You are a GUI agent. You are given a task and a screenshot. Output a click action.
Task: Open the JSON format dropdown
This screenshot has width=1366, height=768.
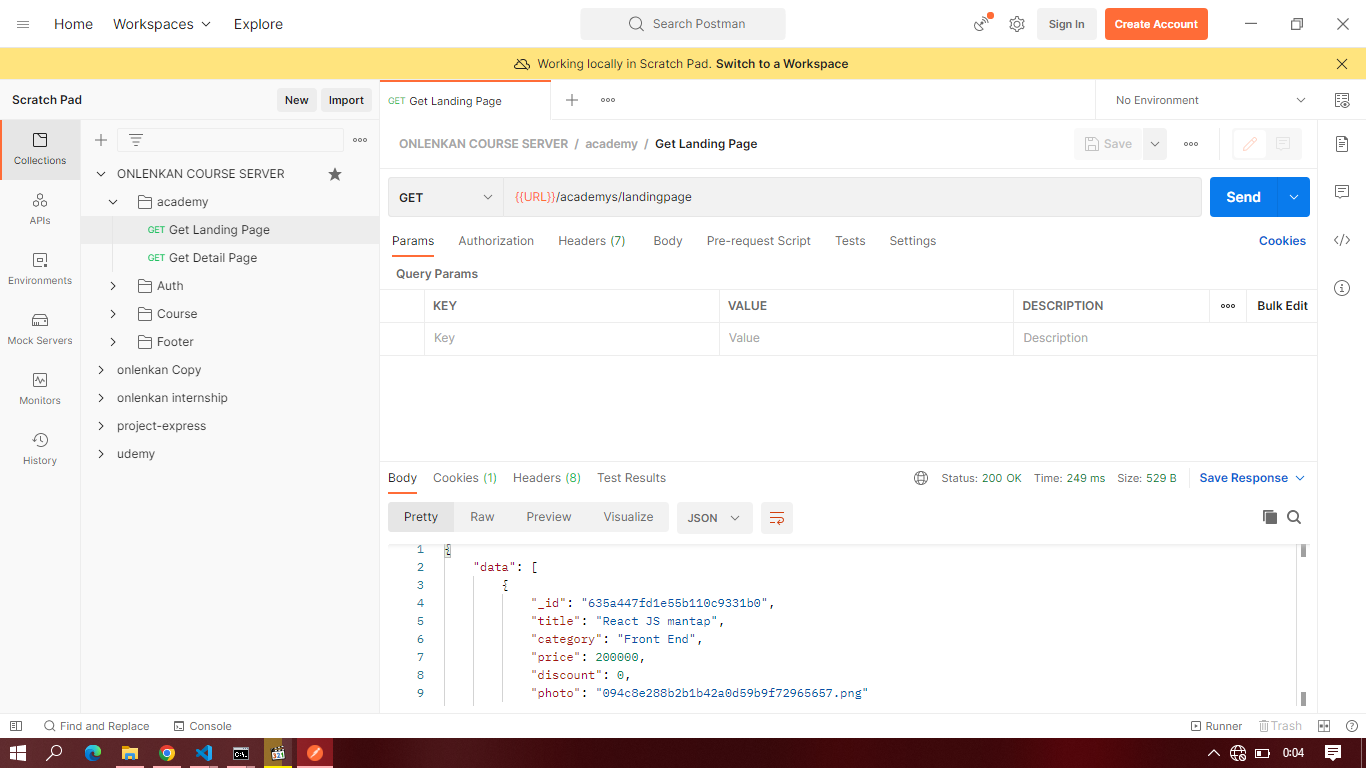point(715,518)
